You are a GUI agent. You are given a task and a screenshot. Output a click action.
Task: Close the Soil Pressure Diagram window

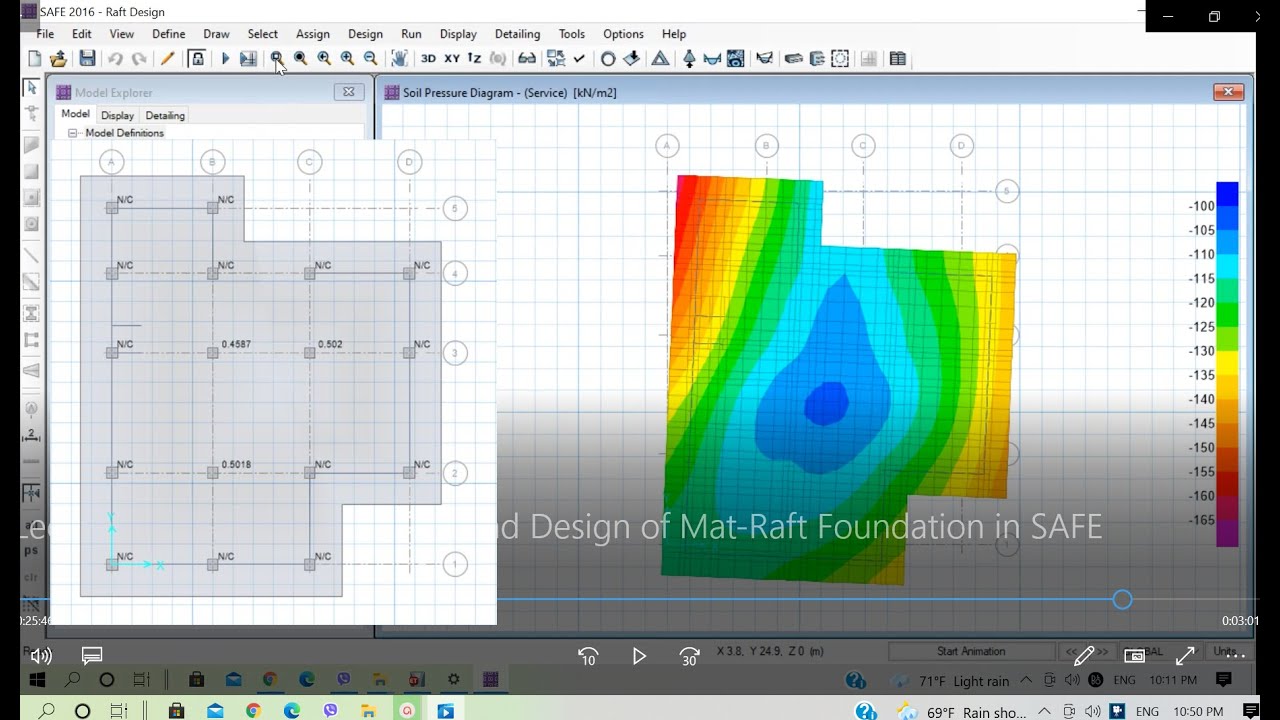(x=1228, y=92)
